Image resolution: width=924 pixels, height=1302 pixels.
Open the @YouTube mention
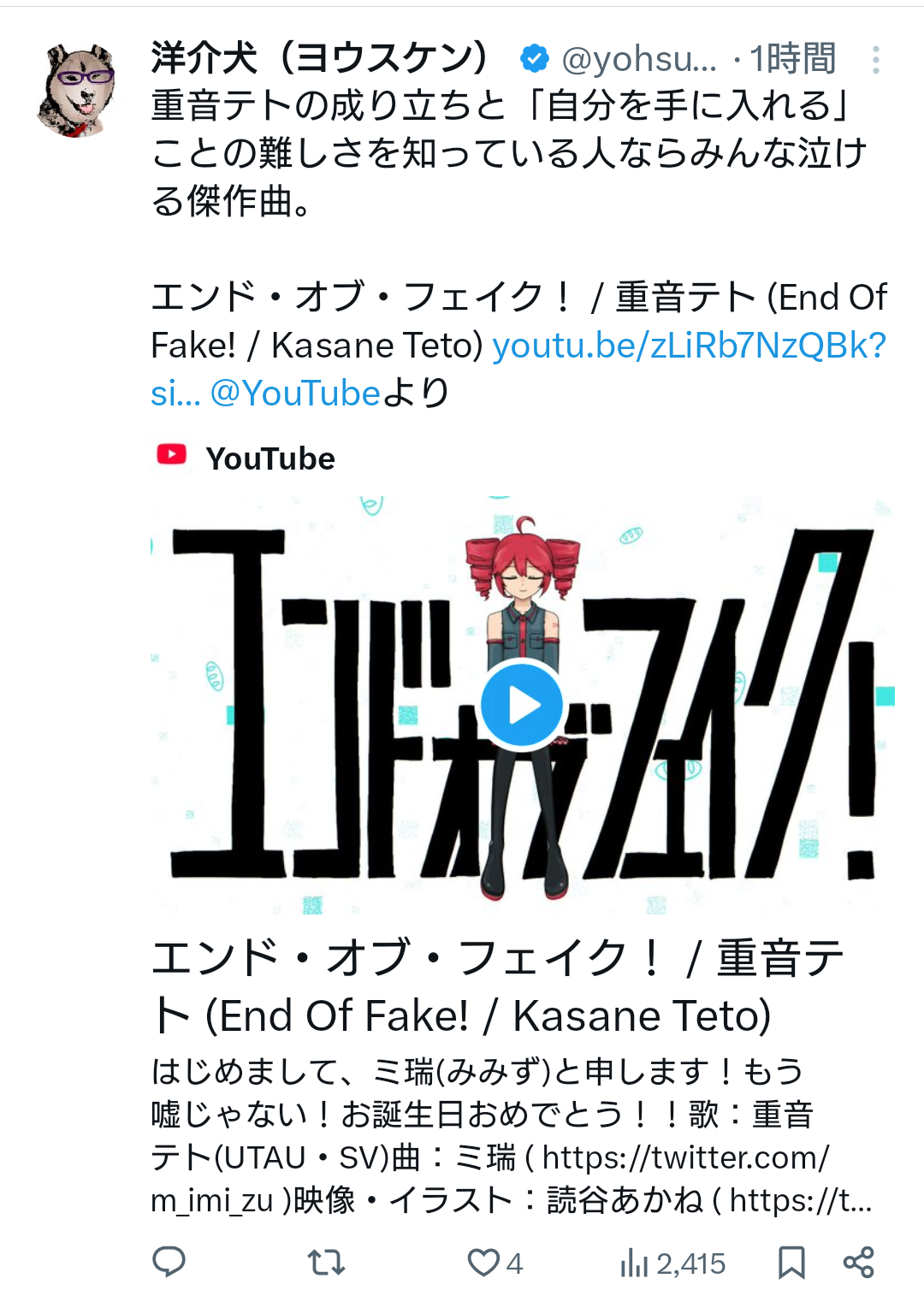[x=295, y=394]
